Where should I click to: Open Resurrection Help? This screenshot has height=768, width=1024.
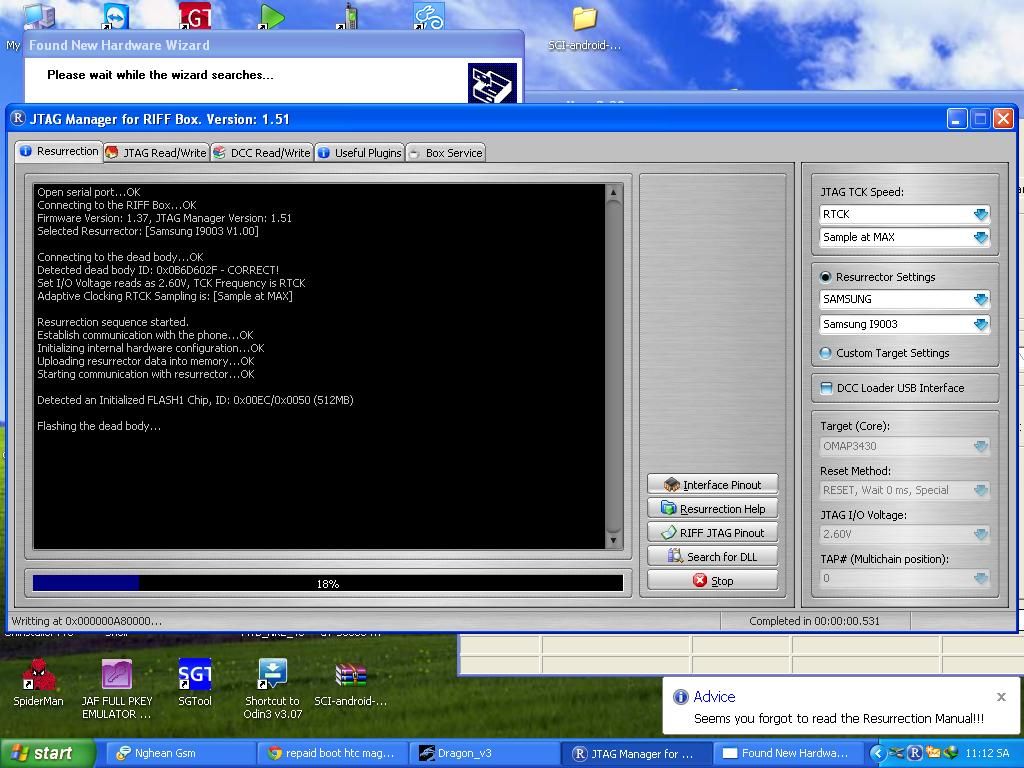click(x=712, y=509)
